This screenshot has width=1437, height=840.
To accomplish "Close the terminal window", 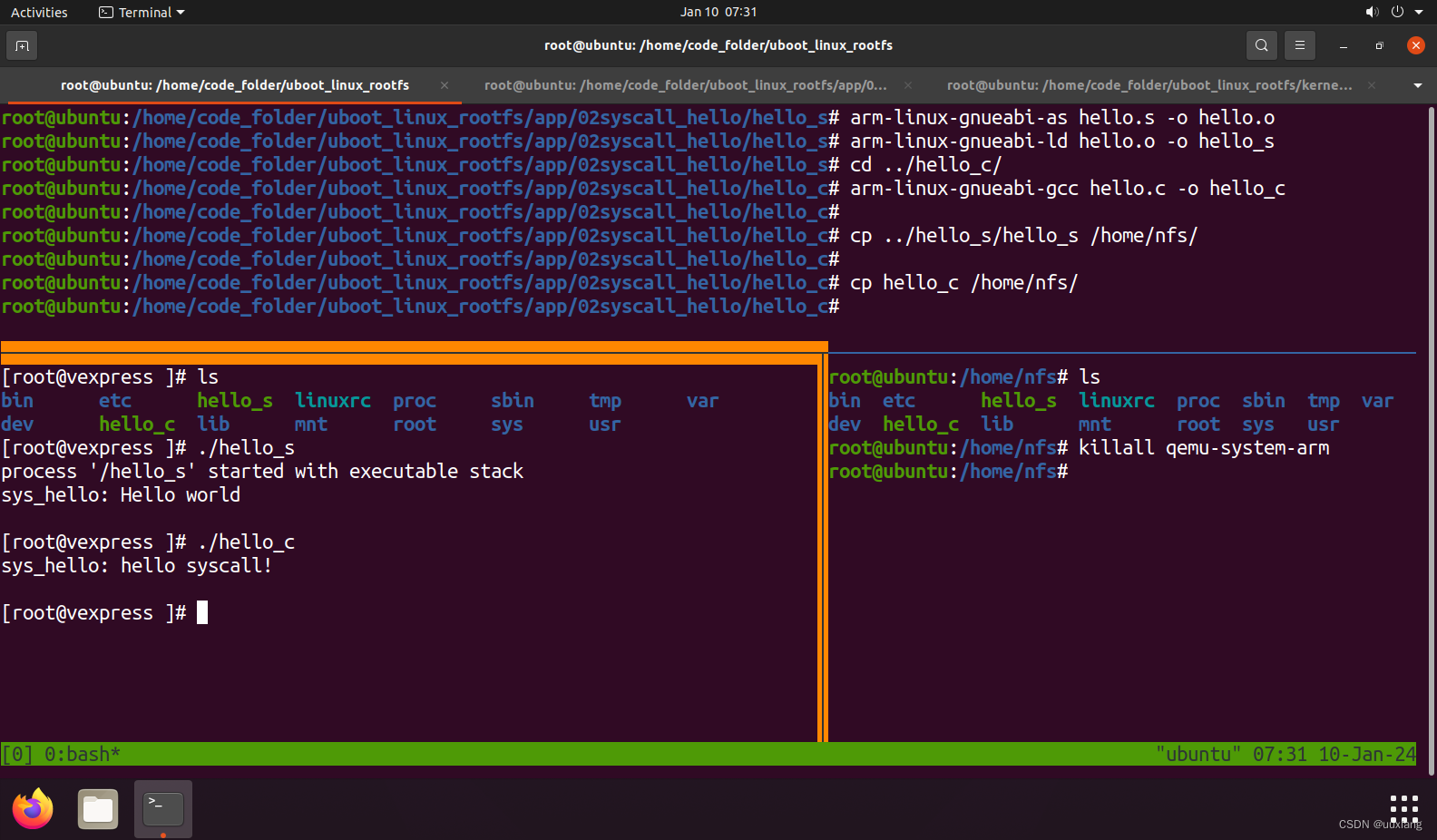I will tap(1415, 45).
